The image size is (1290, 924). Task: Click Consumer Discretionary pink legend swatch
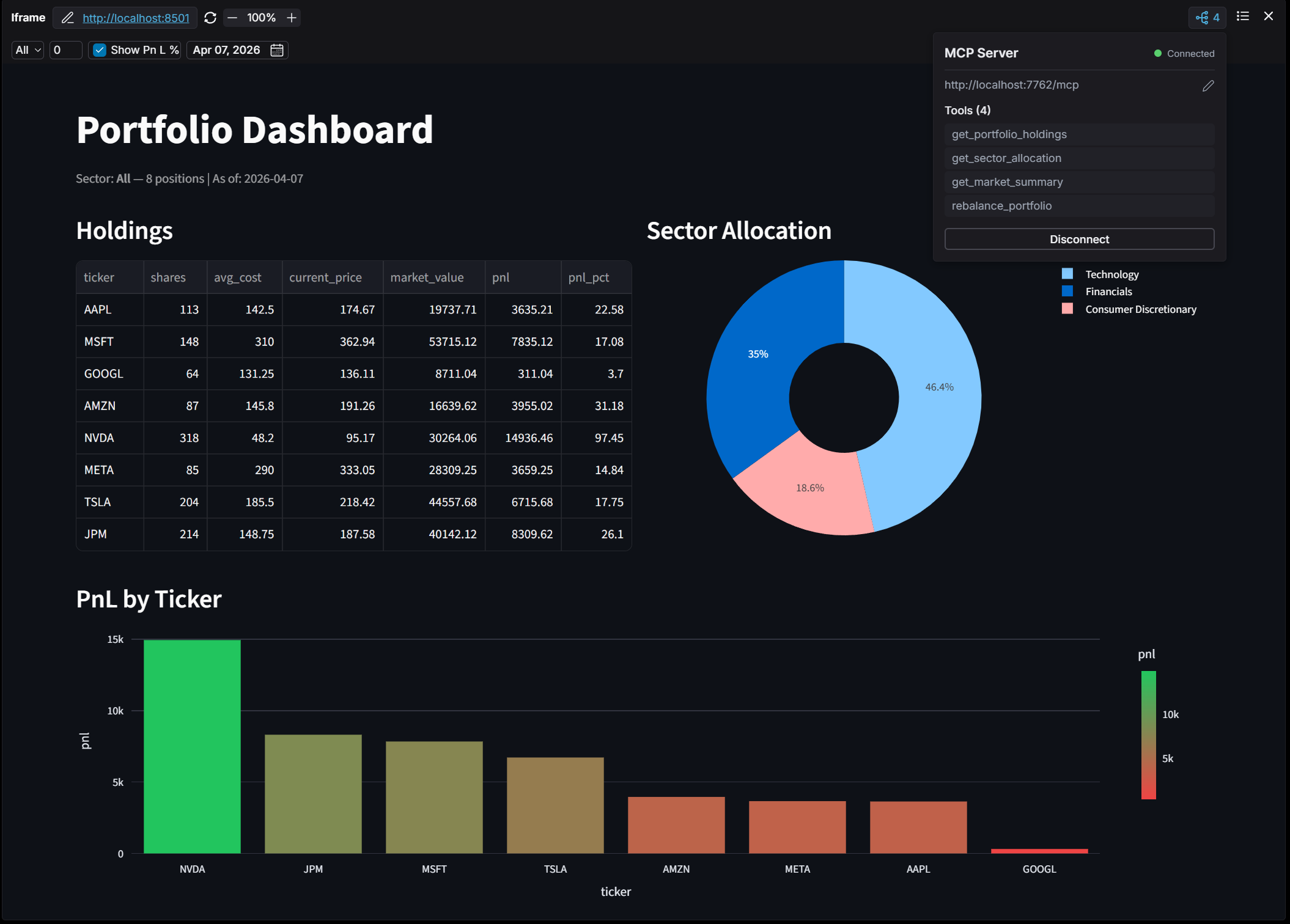pos(1067,309)
